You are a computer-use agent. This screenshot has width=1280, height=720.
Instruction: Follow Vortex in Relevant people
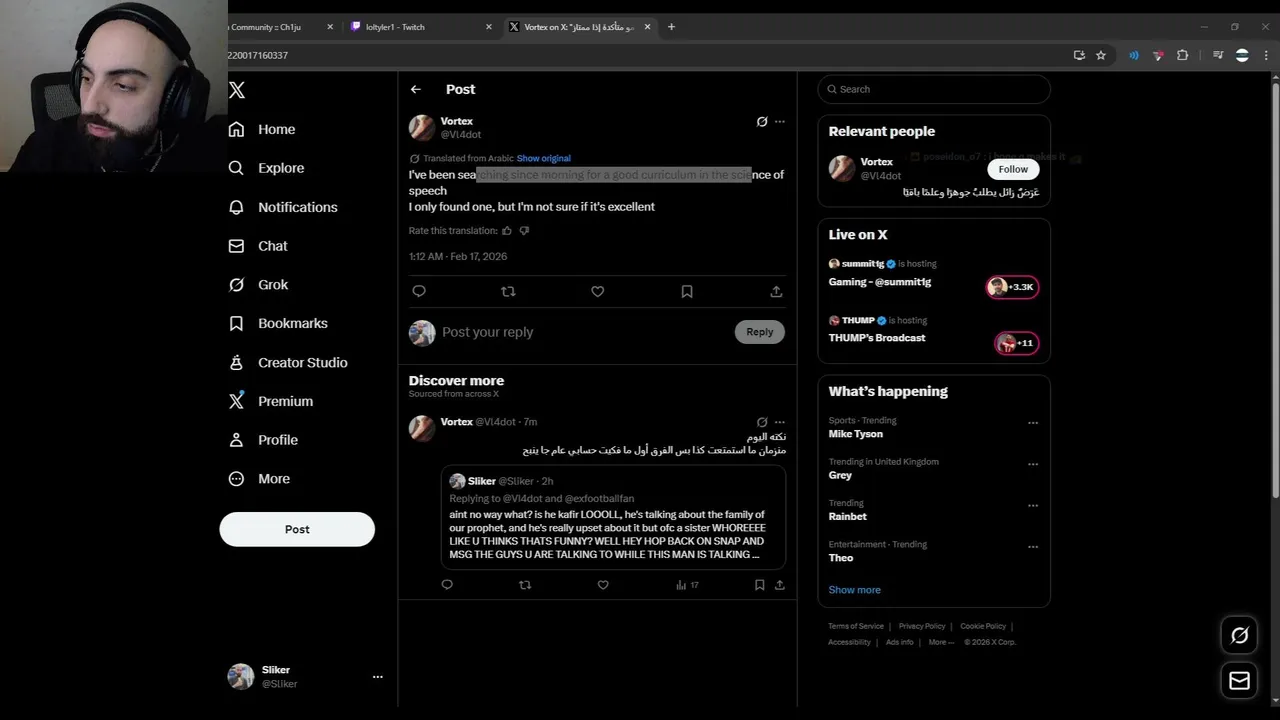pyautogui.click(x=1013, y=169)
